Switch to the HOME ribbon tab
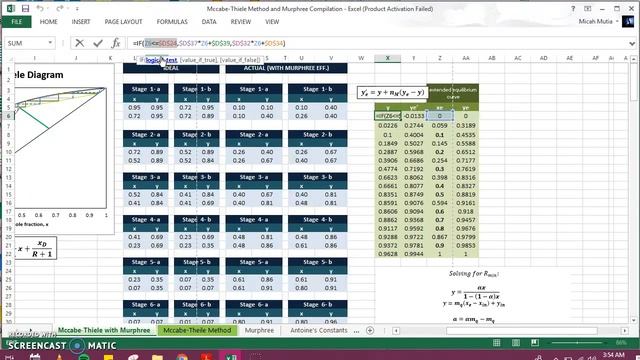This screenshot has height=360, width=640. (x=49, y=22)
